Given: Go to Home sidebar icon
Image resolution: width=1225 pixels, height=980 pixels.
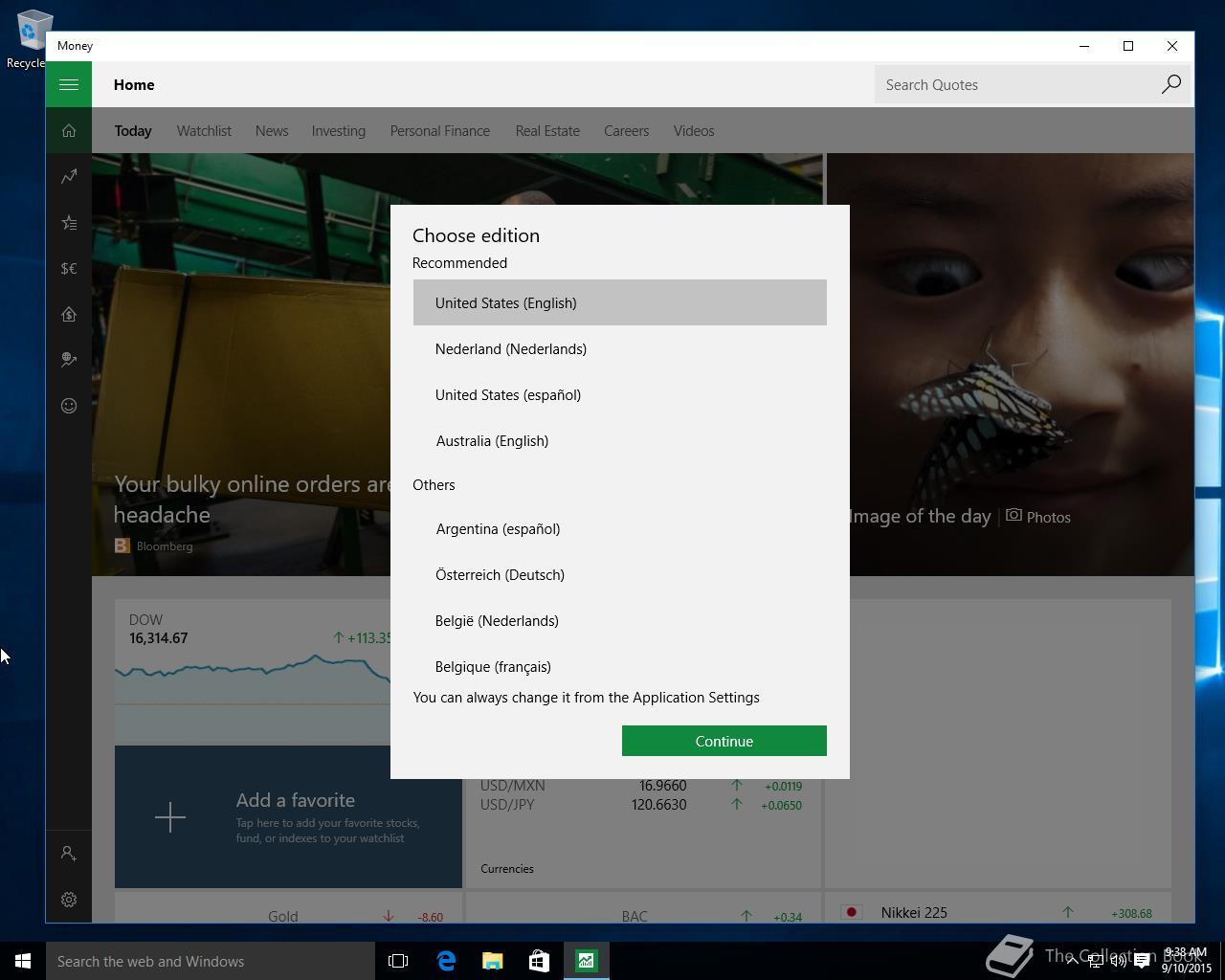Looking at the screenshot, I should pyautogui.click(x=69, y=131).
